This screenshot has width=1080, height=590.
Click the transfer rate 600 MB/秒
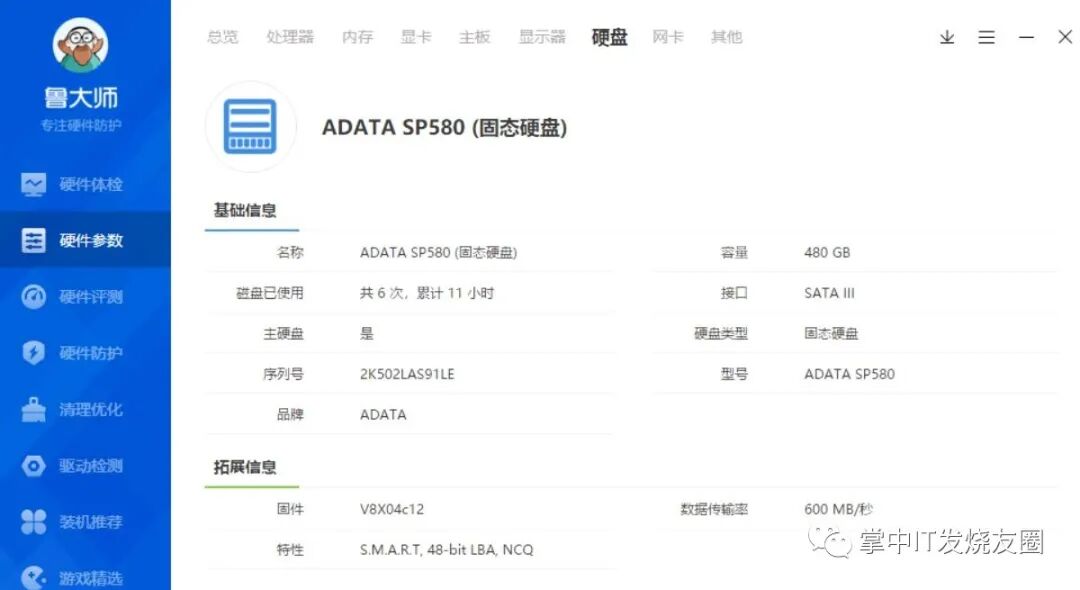point(838,509)
